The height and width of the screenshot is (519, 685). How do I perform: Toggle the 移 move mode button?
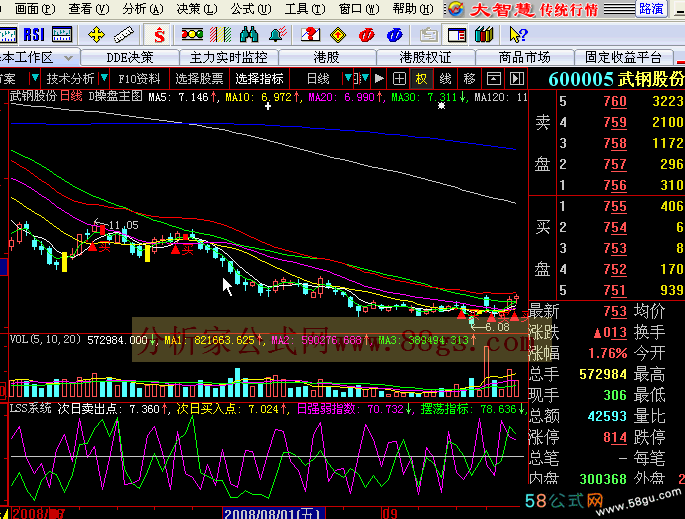click(x=469, y=79)
